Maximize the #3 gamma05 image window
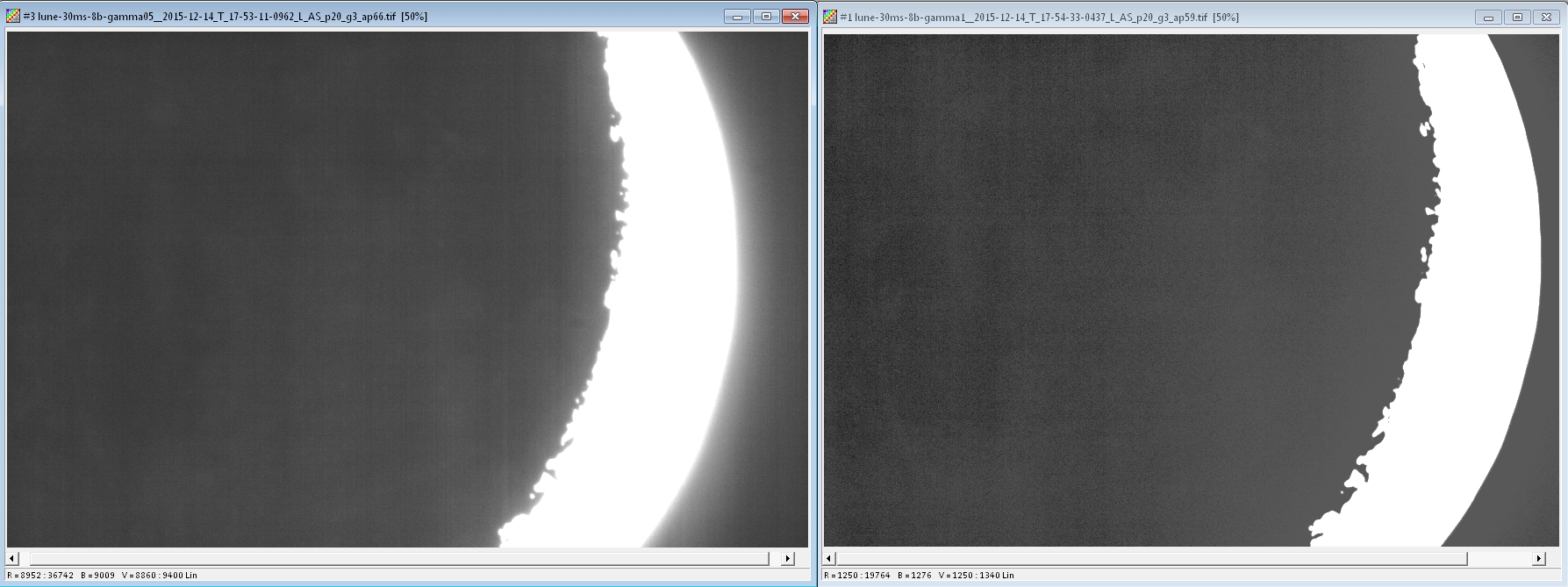Viewport: 1568px width, 587px height. click(x=766, y=17)
